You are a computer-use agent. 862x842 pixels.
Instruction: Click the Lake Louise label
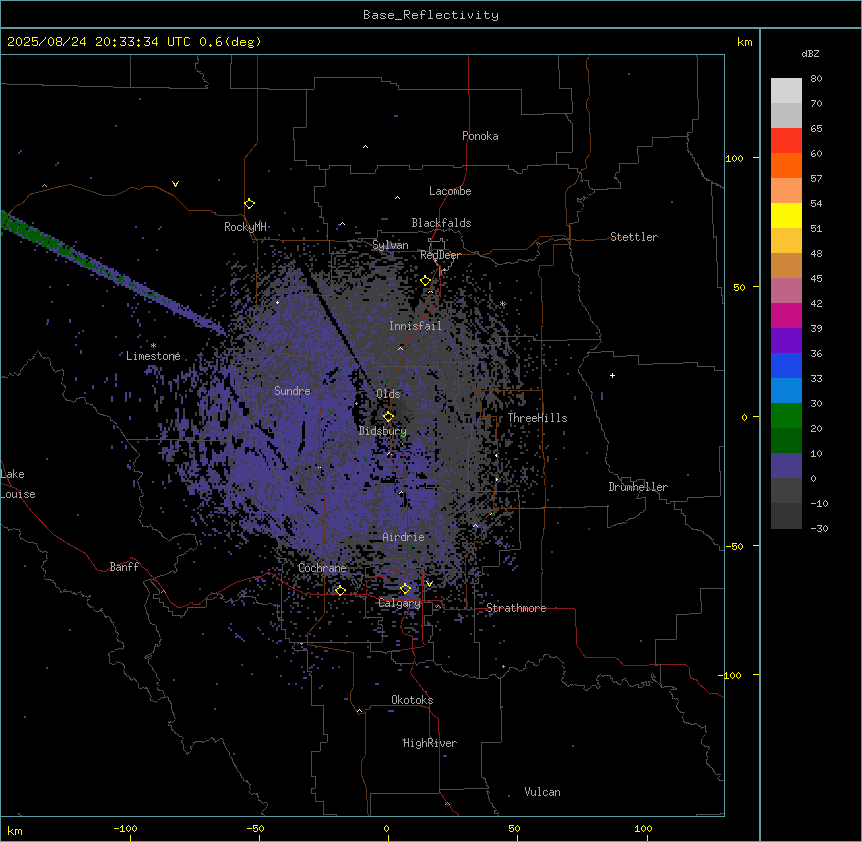18,484
